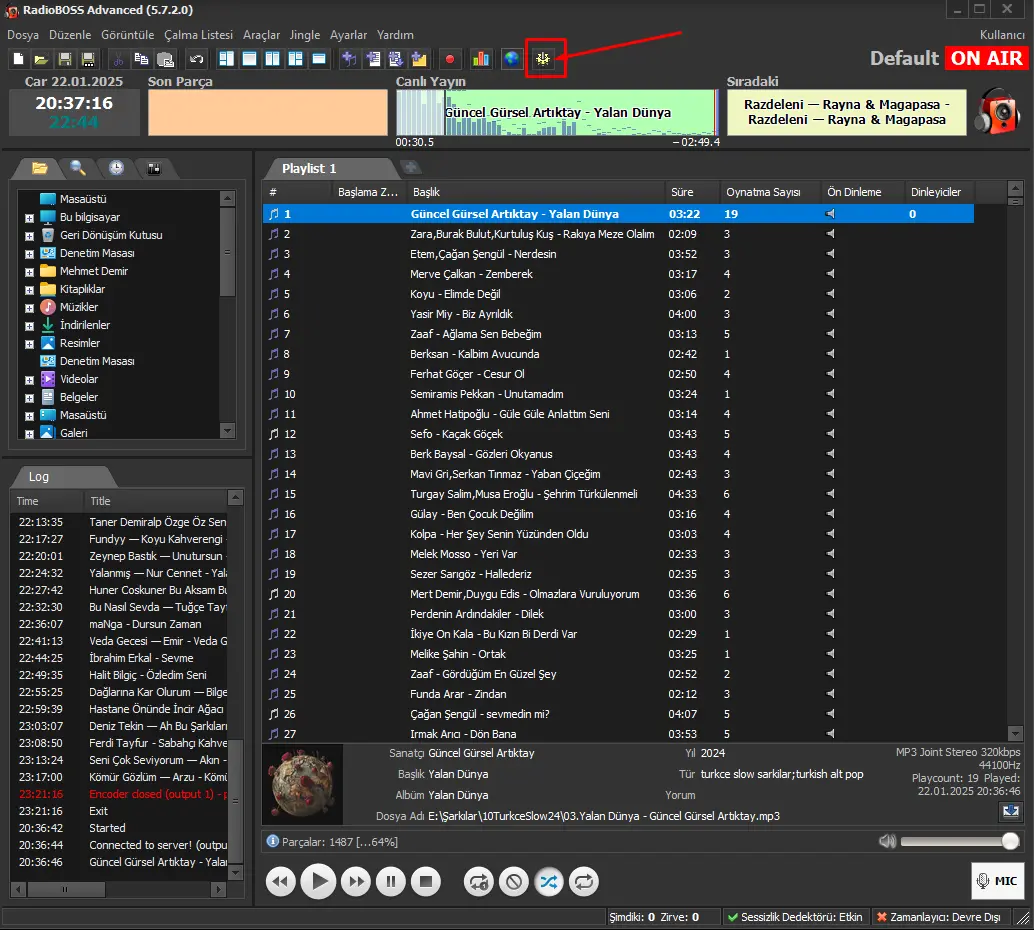This screenshot has width=1034, height=930.
Task: Expand Bu bilgisayar tree node
Action: click(x=29, y=218)
